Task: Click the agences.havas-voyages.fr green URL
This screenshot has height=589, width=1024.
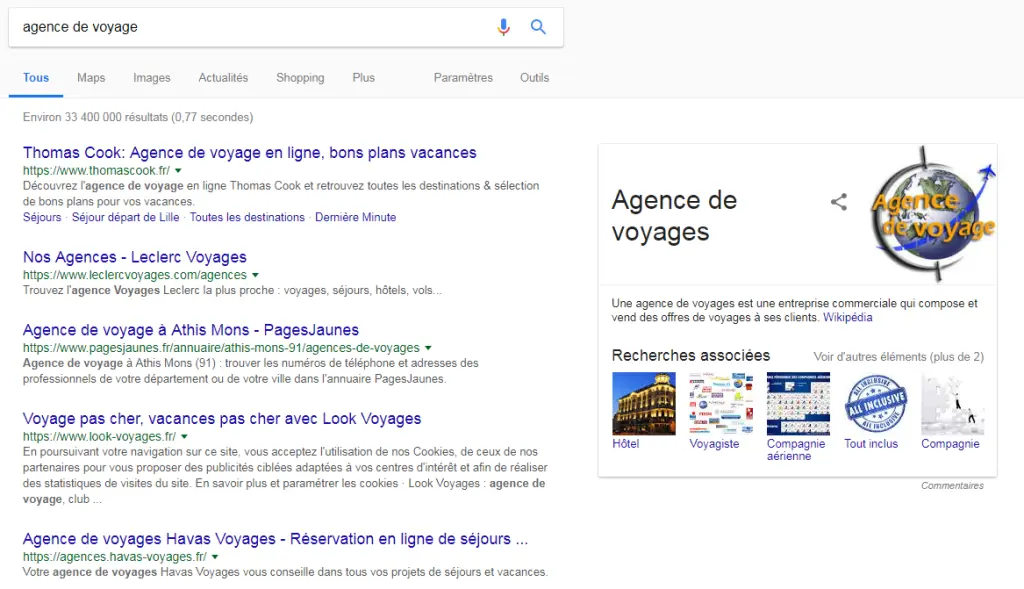Action: tap(114, 557)
